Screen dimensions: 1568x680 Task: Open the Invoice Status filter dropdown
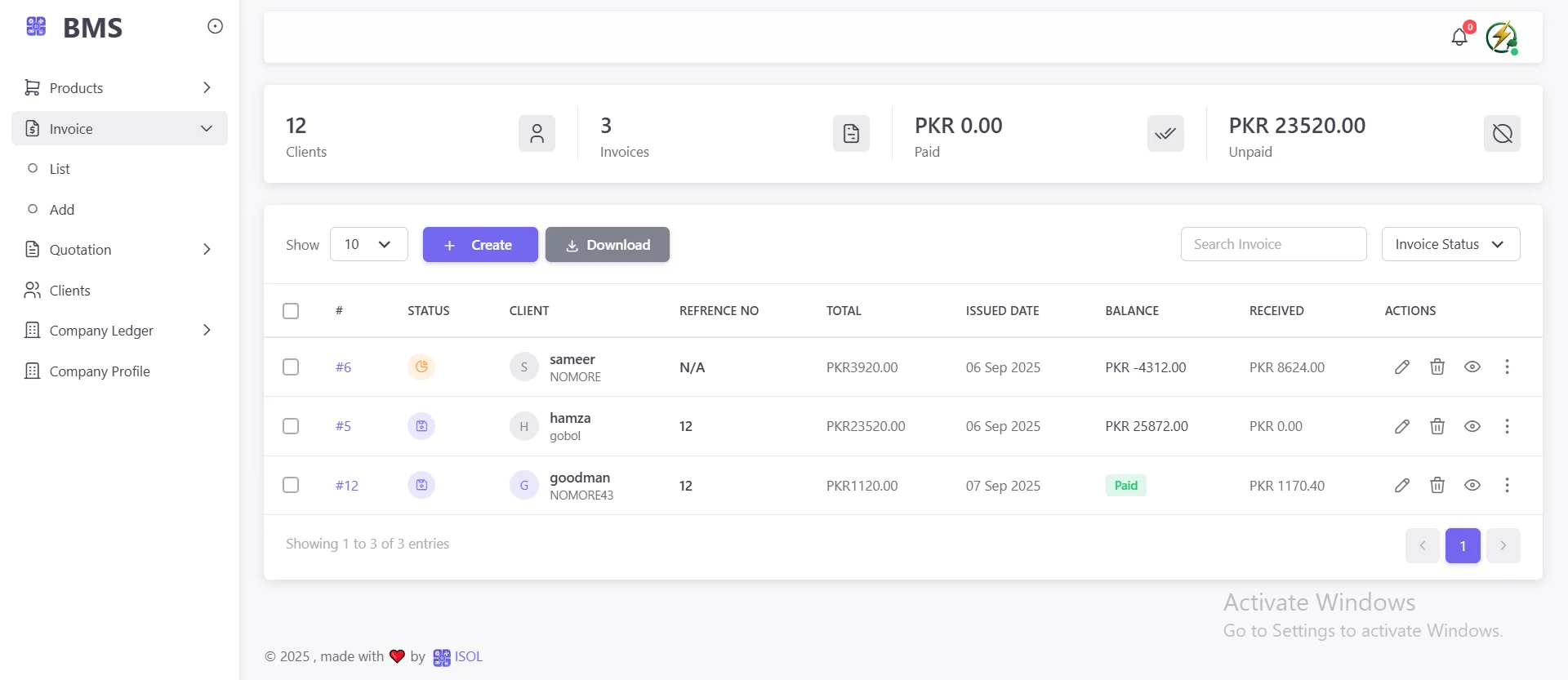click(x=1450, y=244)
